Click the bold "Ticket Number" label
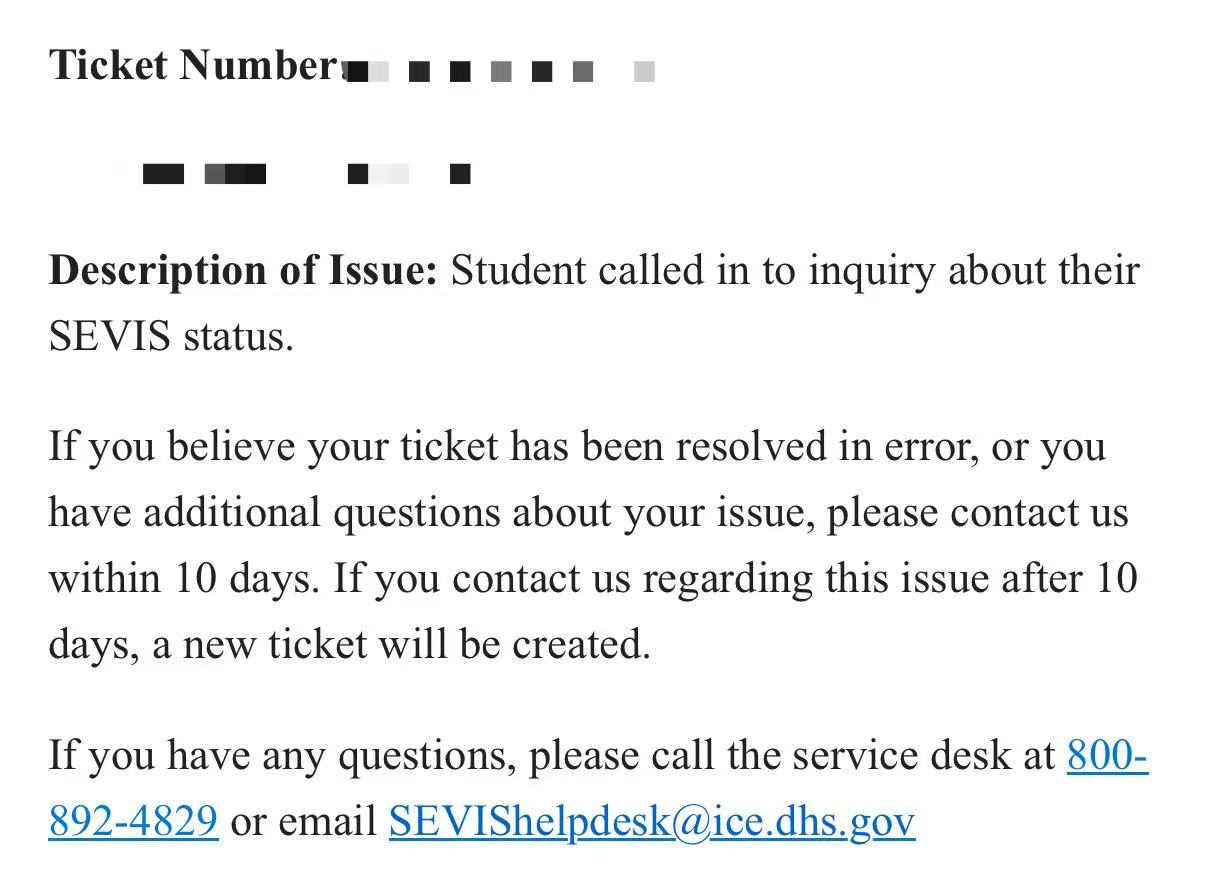 click(x=194, y=66)
